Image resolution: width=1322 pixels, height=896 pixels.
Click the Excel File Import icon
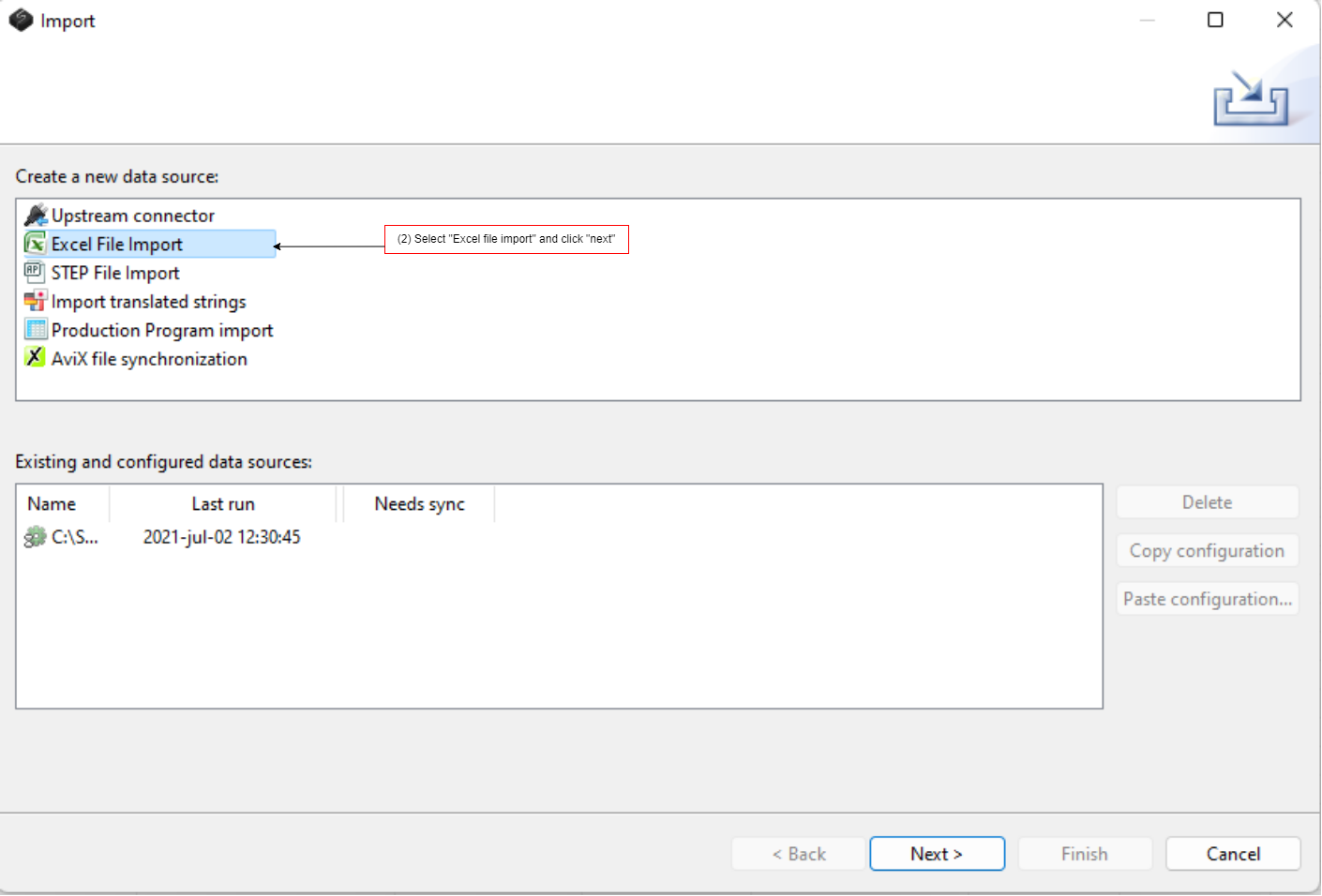(x=36, y=245)
